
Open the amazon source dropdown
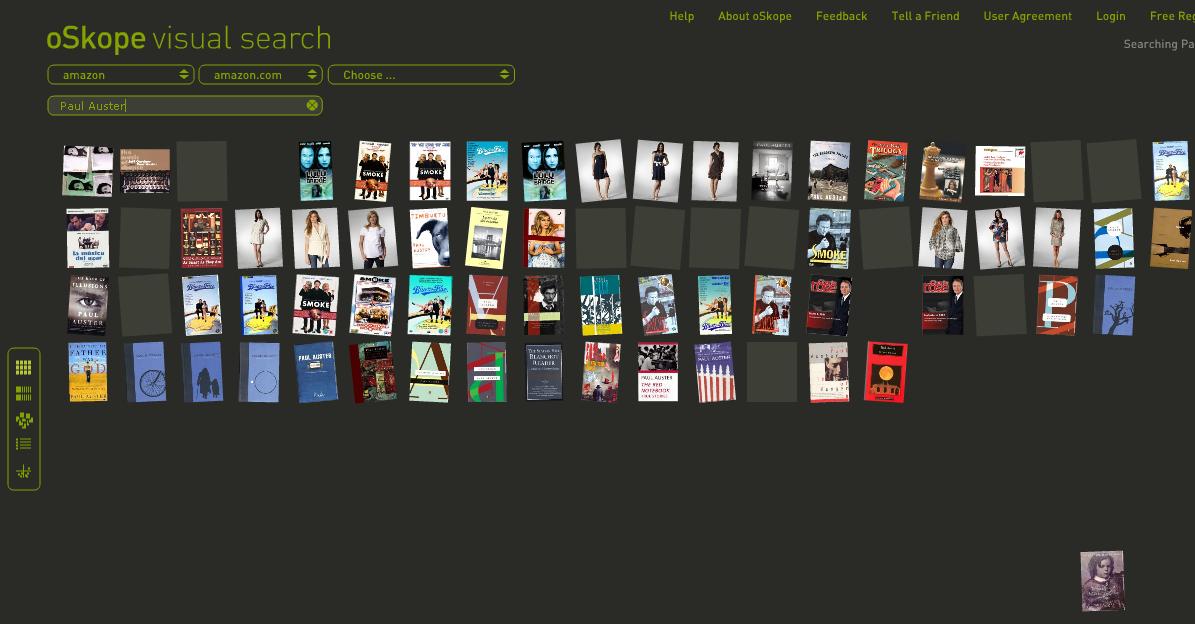pos(121,75)
